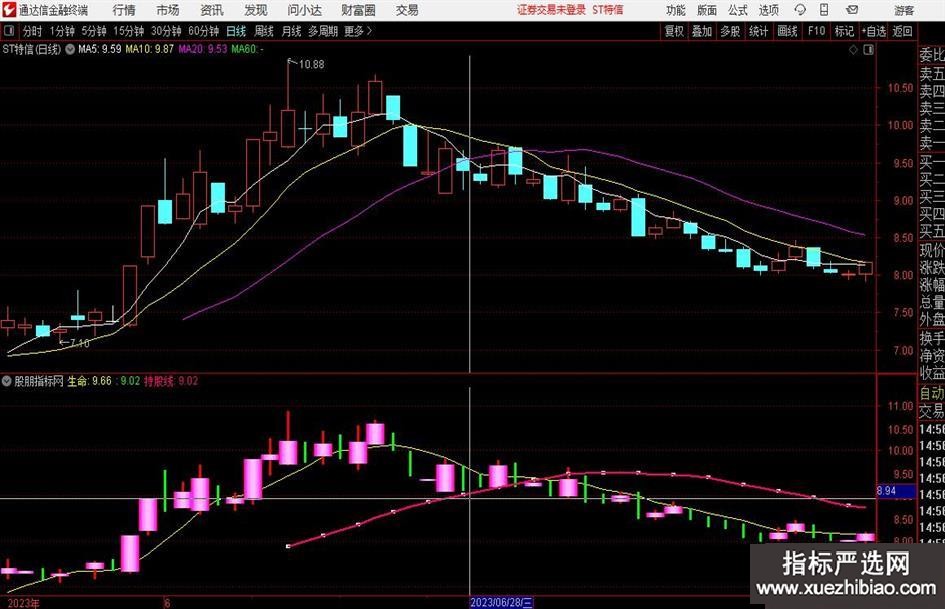Click 证券交易未登录 login status link
This screenshot has height=609, width=945.
(551, 10)
